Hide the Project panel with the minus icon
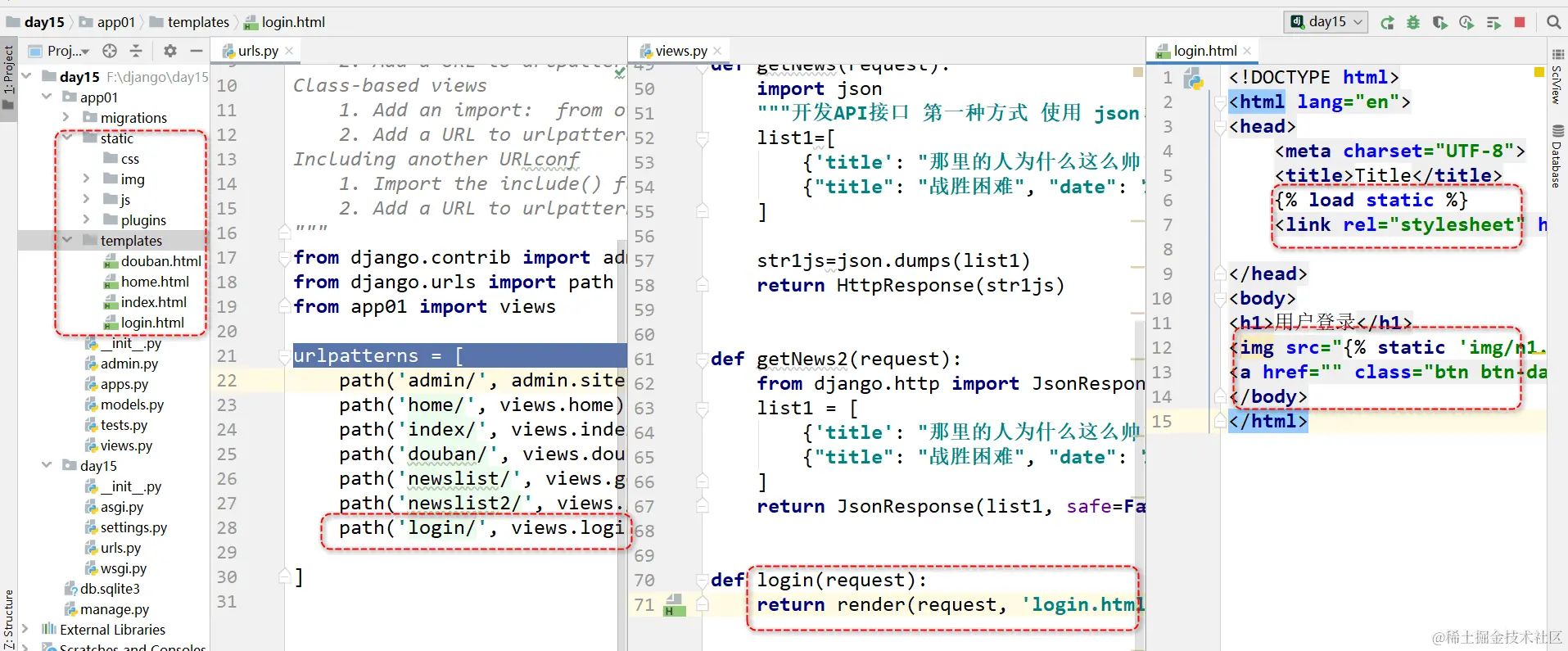1568x651 pixels. 196,51
